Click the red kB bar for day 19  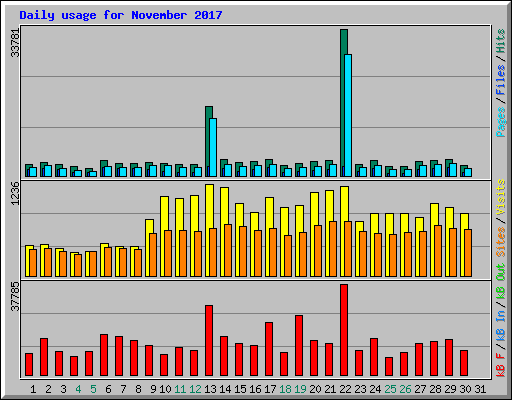pos(299,346)
